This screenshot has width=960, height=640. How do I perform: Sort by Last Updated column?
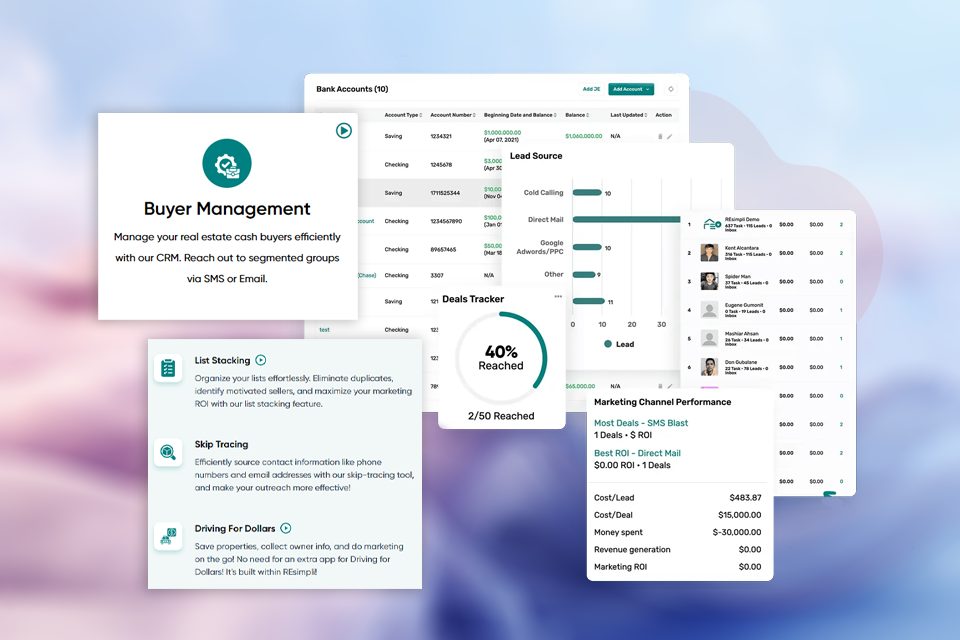(x=629, y=115)
